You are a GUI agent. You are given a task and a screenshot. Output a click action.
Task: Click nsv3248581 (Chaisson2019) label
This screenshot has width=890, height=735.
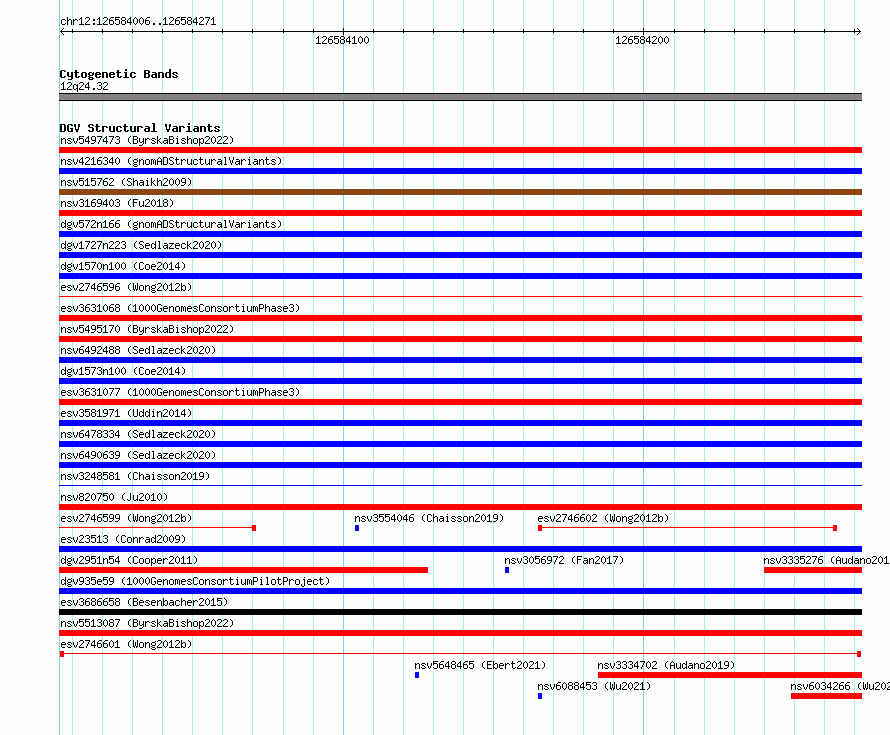click(x=135, y=476)
